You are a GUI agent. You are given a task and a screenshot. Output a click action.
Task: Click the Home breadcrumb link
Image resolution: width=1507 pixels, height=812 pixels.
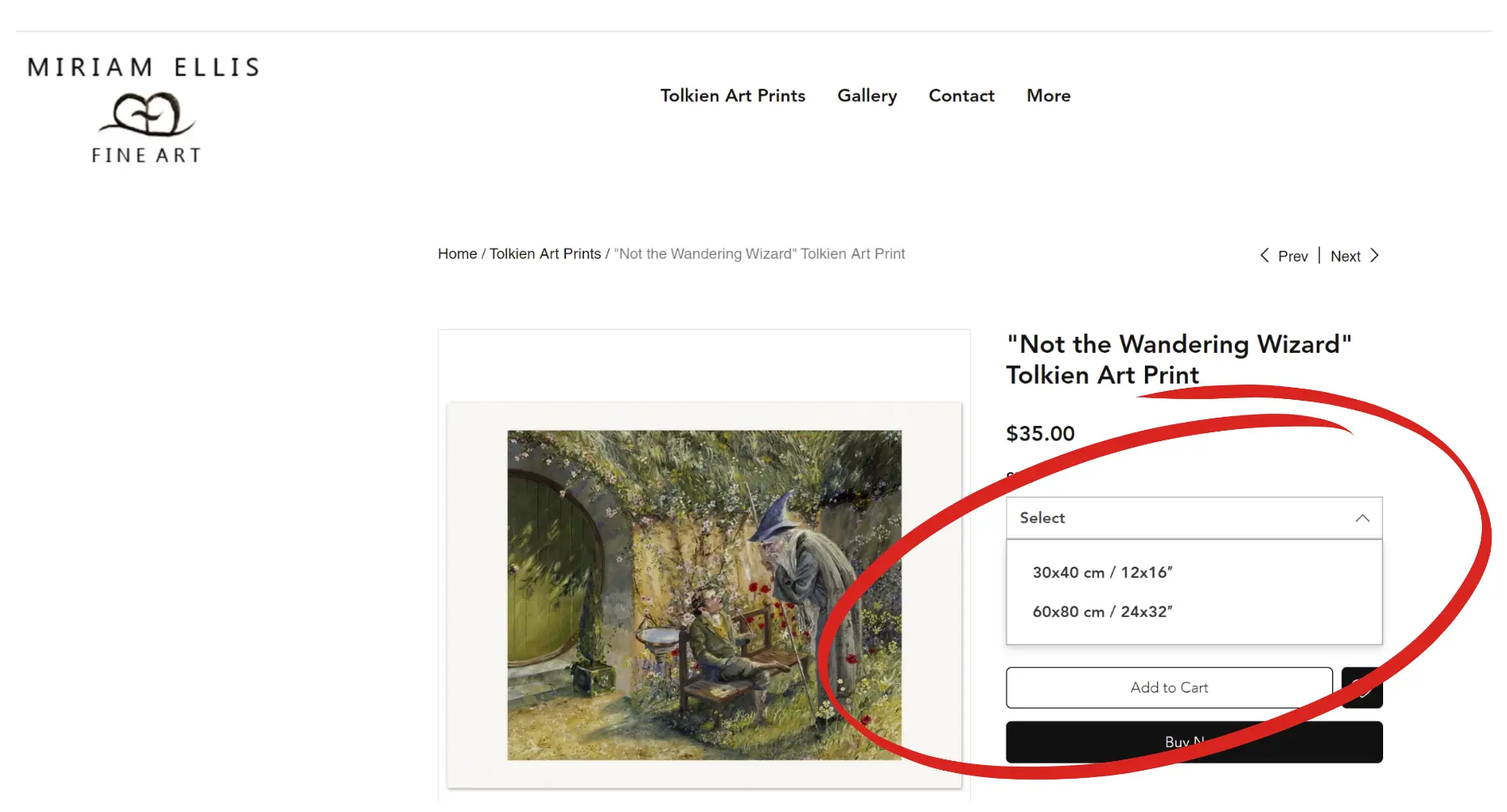pos(458,254)
